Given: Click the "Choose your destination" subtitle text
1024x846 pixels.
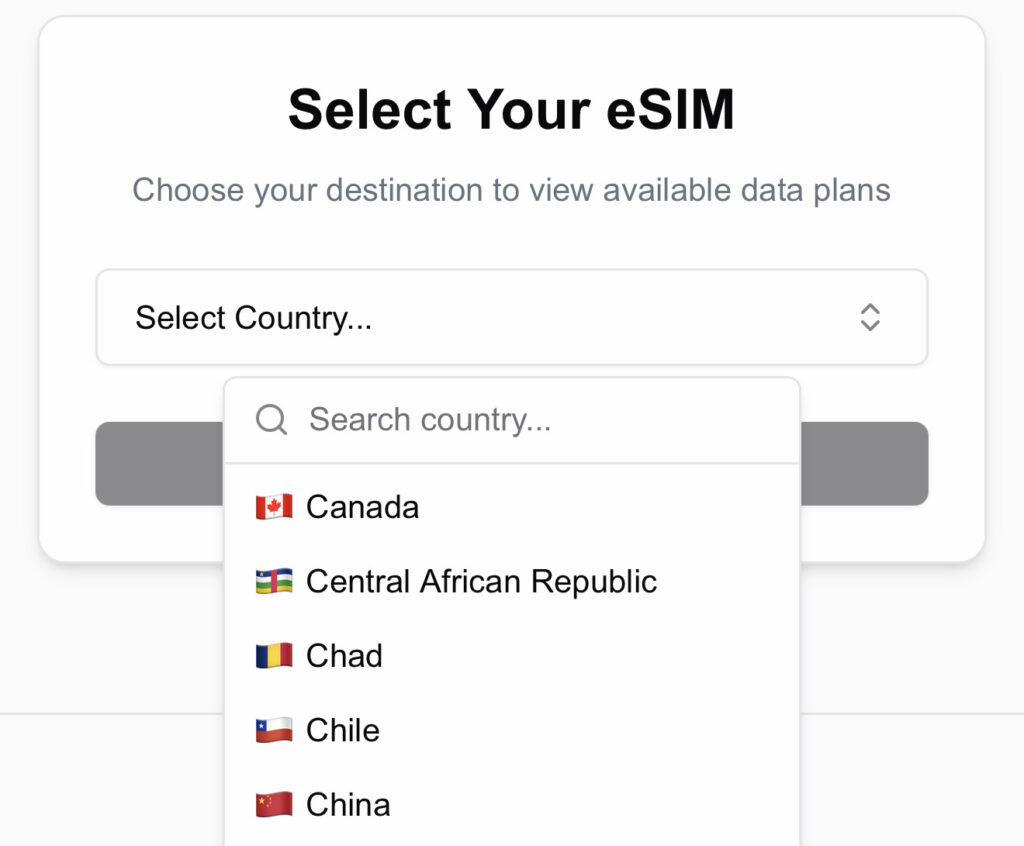Looking at the screenshot, I should (511, 190).
